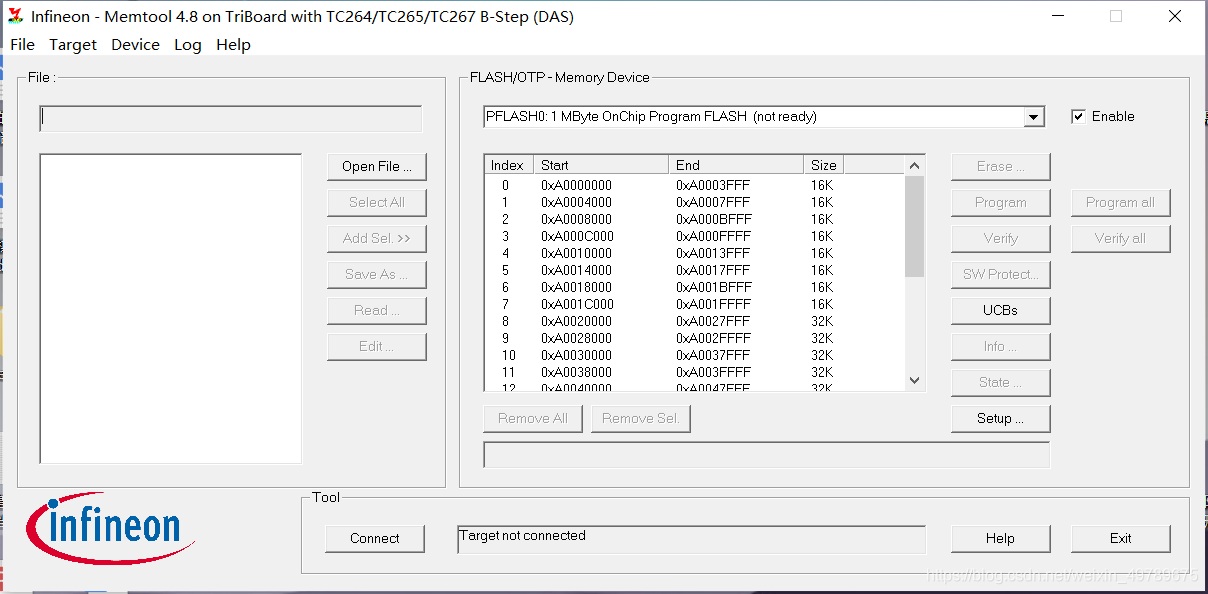1208x594 pixels.
Task: Click the Edit button
Action: pos(377,347)
